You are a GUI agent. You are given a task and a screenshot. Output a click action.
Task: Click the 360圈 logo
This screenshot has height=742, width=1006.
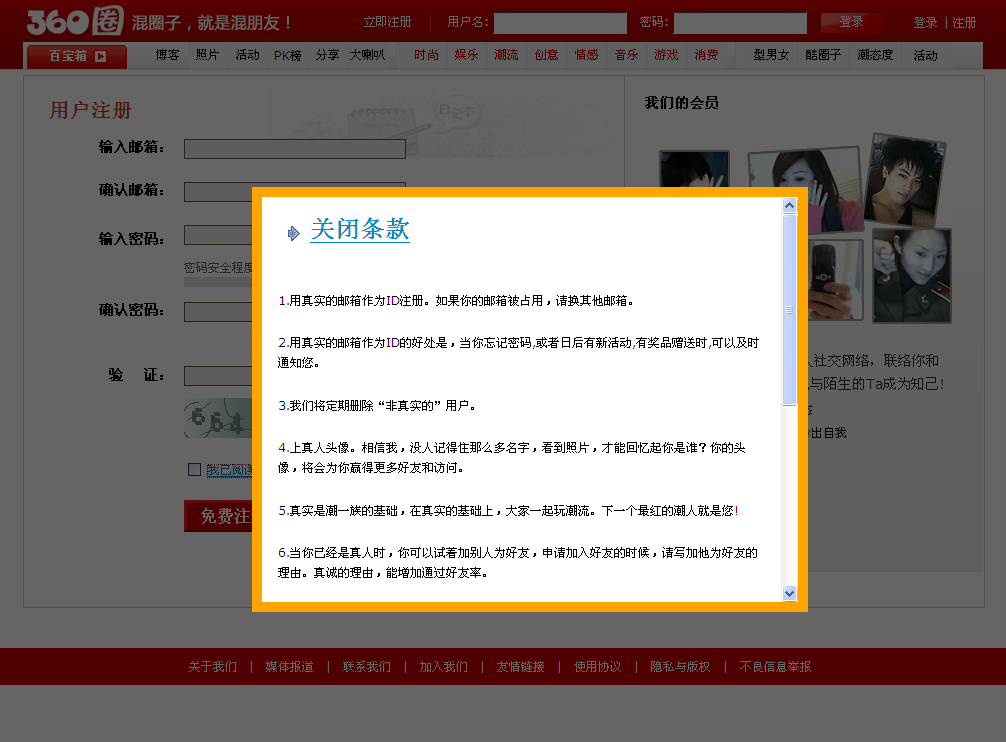point(75,21)
